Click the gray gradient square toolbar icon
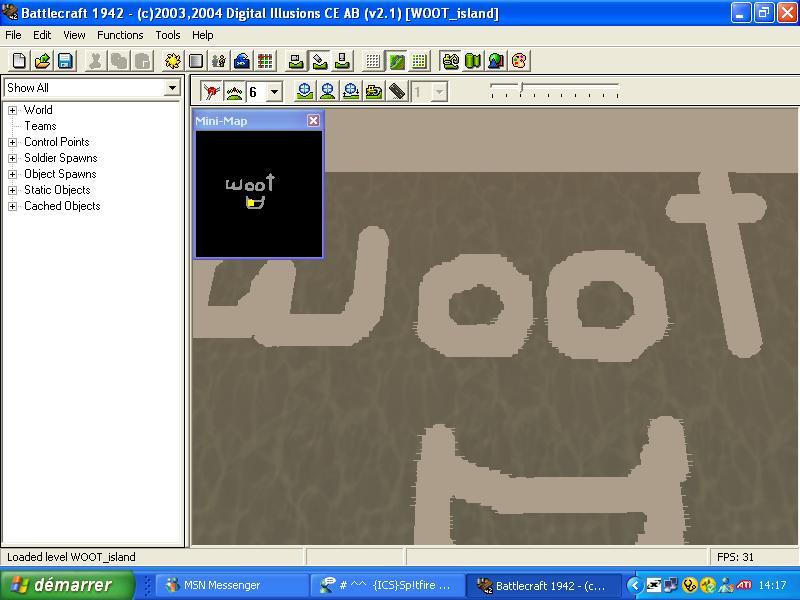800x600 pixels. point(196,61)
